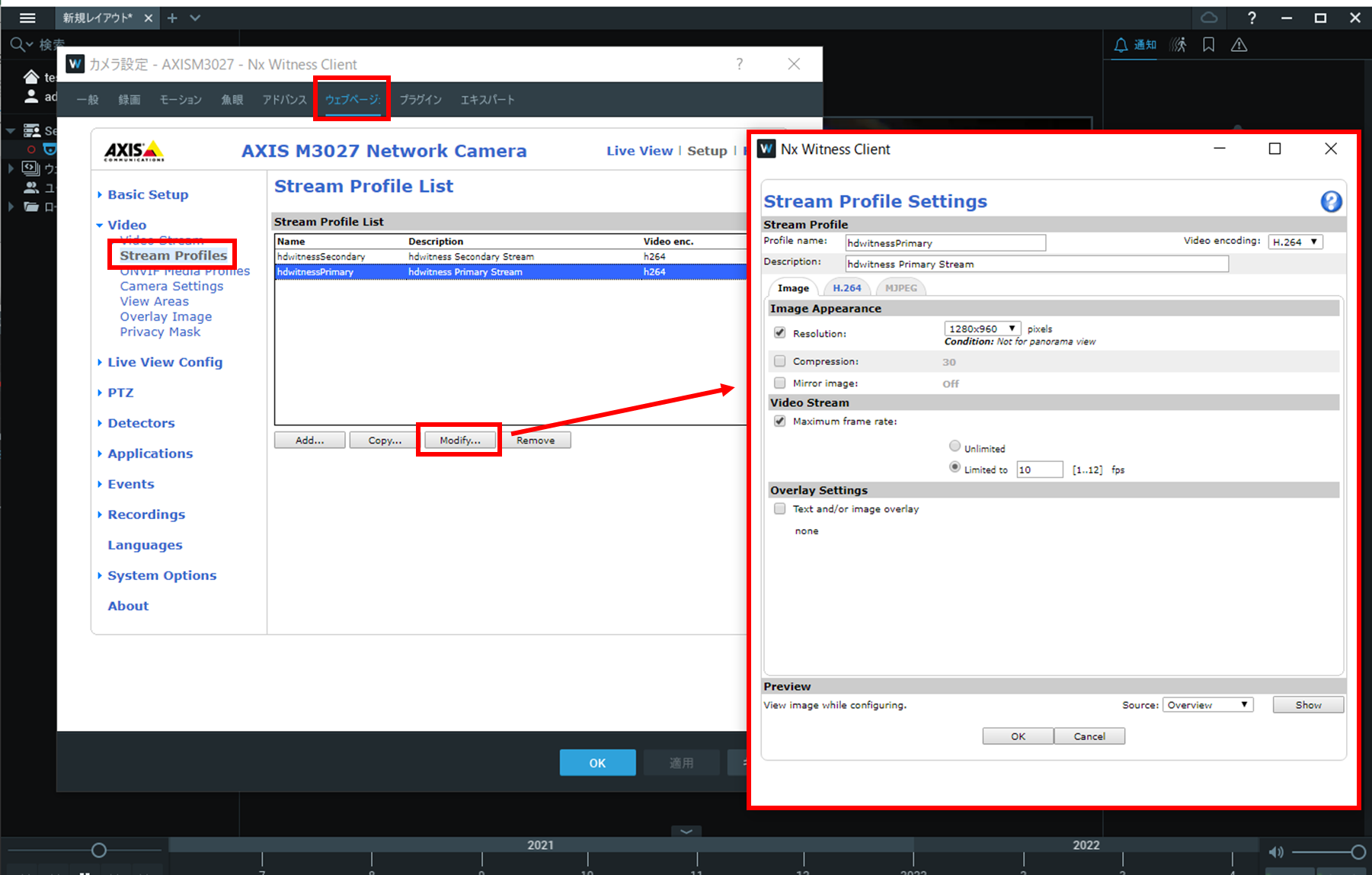Expand the Live View Config menu
Screen dimensions: 1372x875
tap(165, 362)
